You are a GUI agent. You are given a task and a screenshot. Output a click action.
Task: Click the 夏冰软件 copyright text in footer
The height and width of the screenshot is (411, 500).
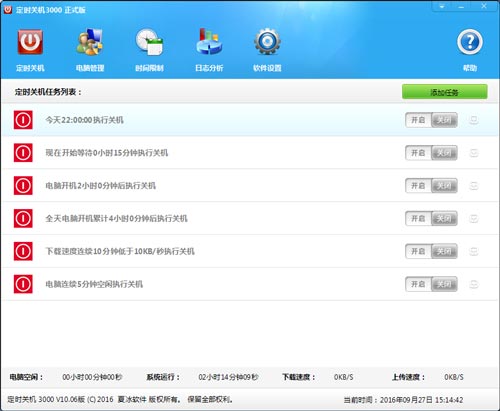(x=132, y=399)
